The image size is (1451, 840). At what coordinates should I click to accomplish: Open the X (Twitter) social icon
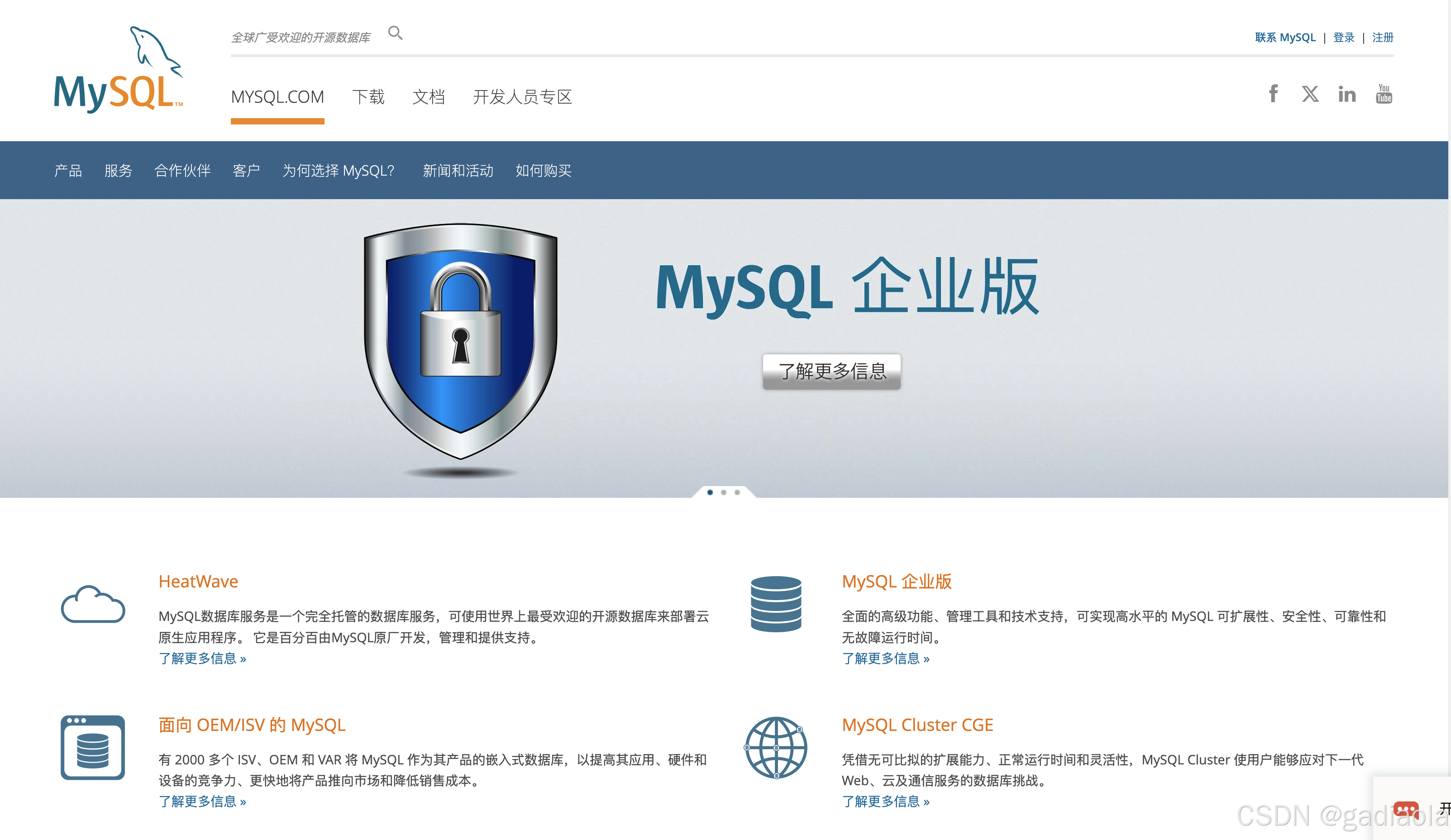pyautogui.click(x=1310, y=94)
